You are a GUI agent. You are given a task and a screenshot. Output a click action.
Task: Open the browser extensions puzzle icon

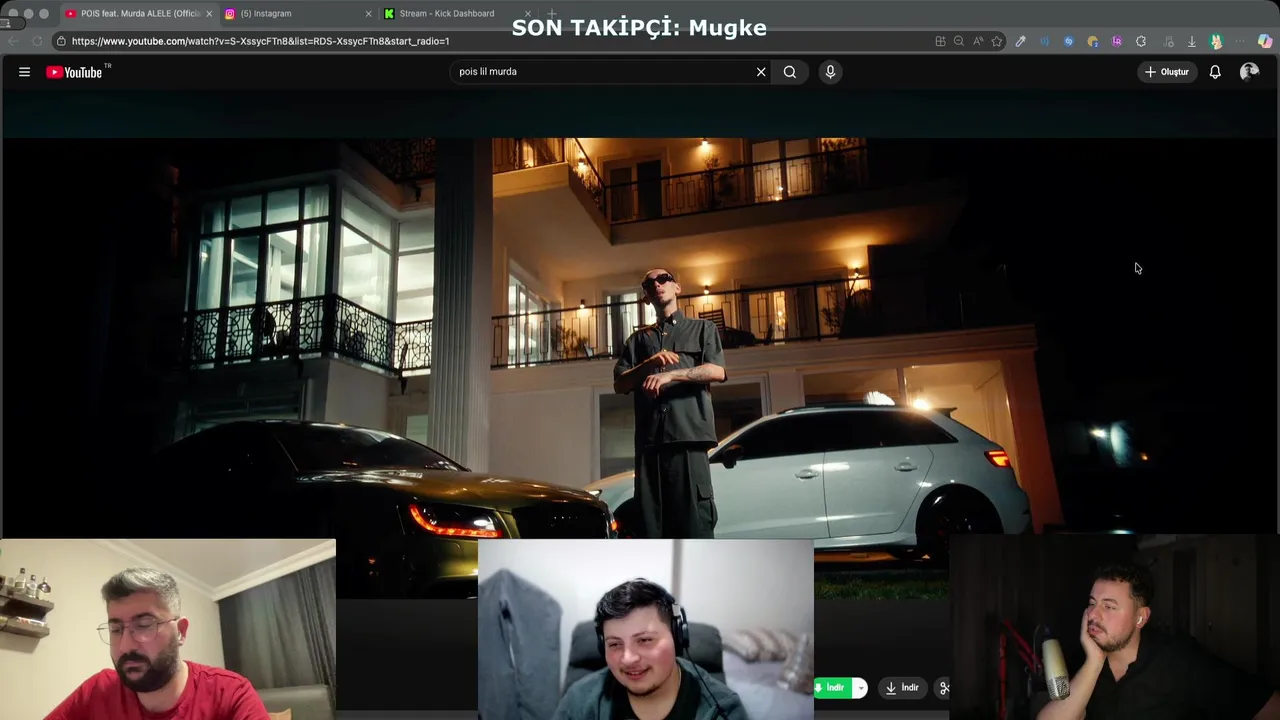point(1141,41)
